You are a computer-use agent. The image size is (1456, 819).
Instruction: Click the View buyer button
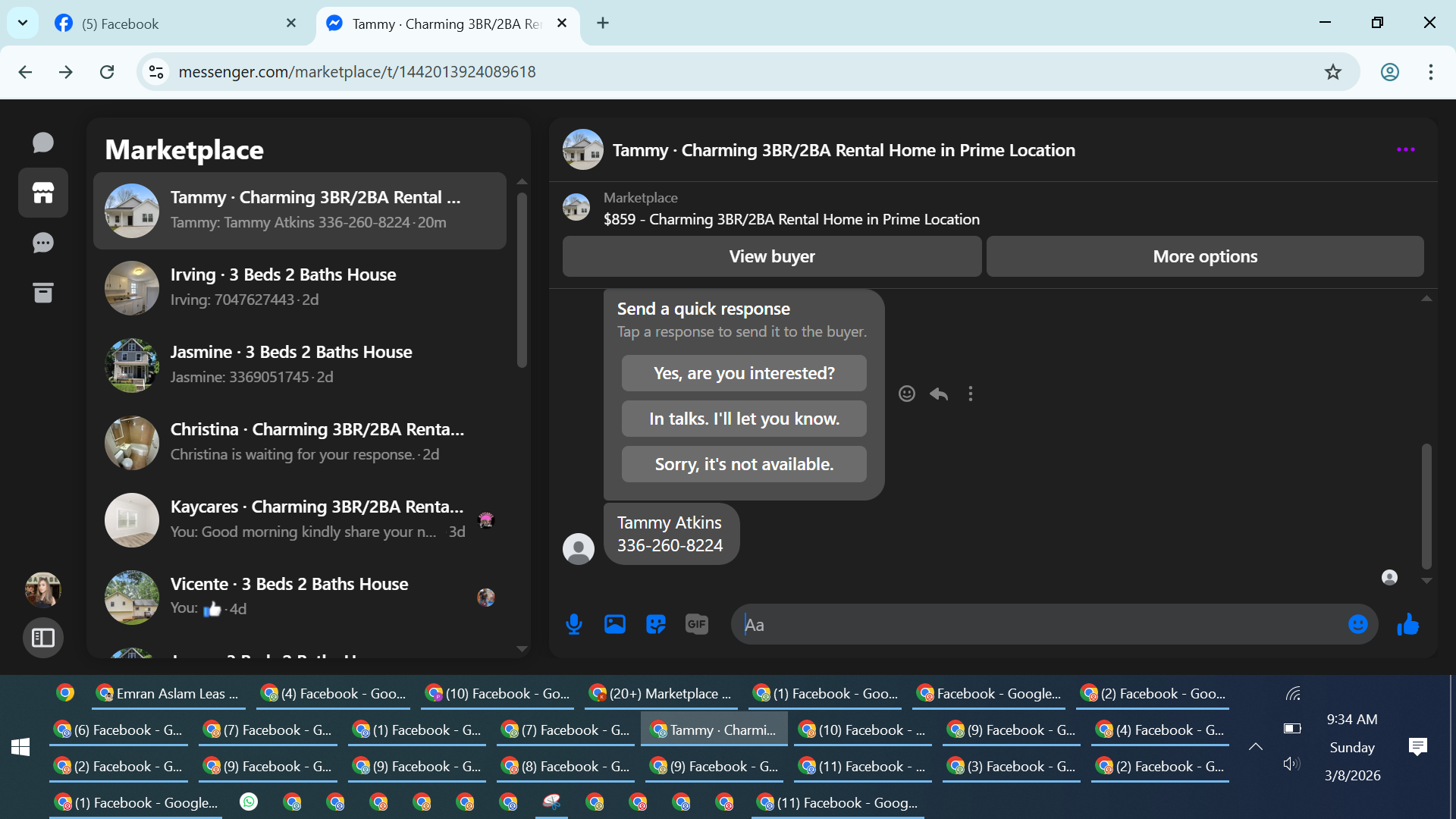click(x=771, y=256)
